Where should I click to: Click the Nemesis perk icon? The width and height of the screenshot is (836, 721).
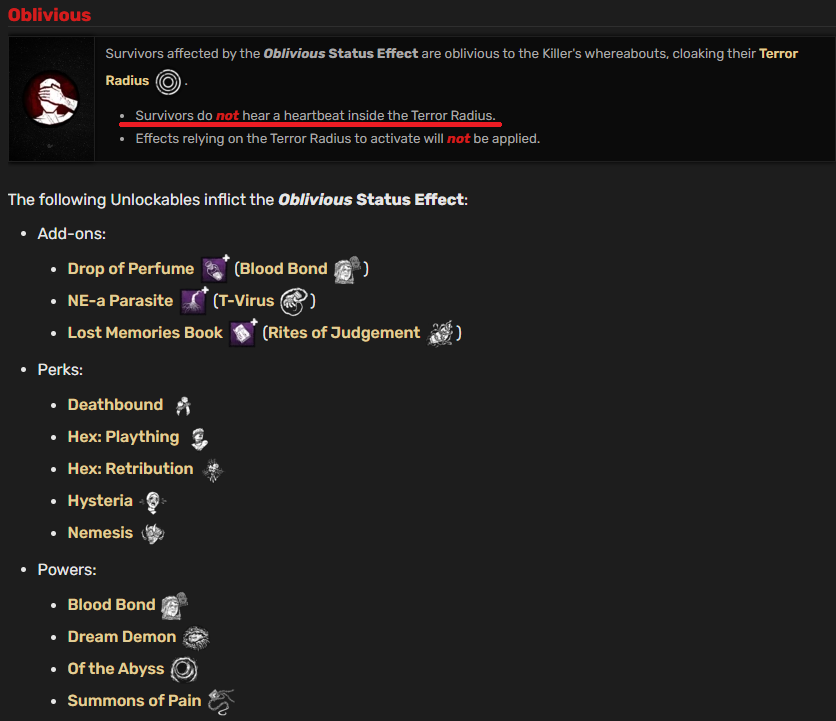153,533
